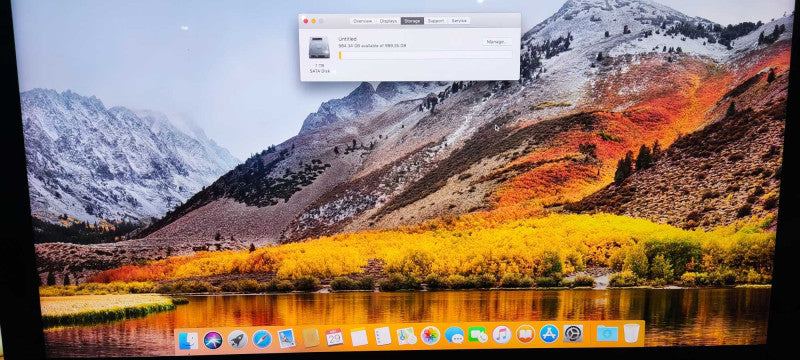This screenshot has height=360, width=800.
Task: Open the Photos pinwheel icon
Action: (431, 336)
